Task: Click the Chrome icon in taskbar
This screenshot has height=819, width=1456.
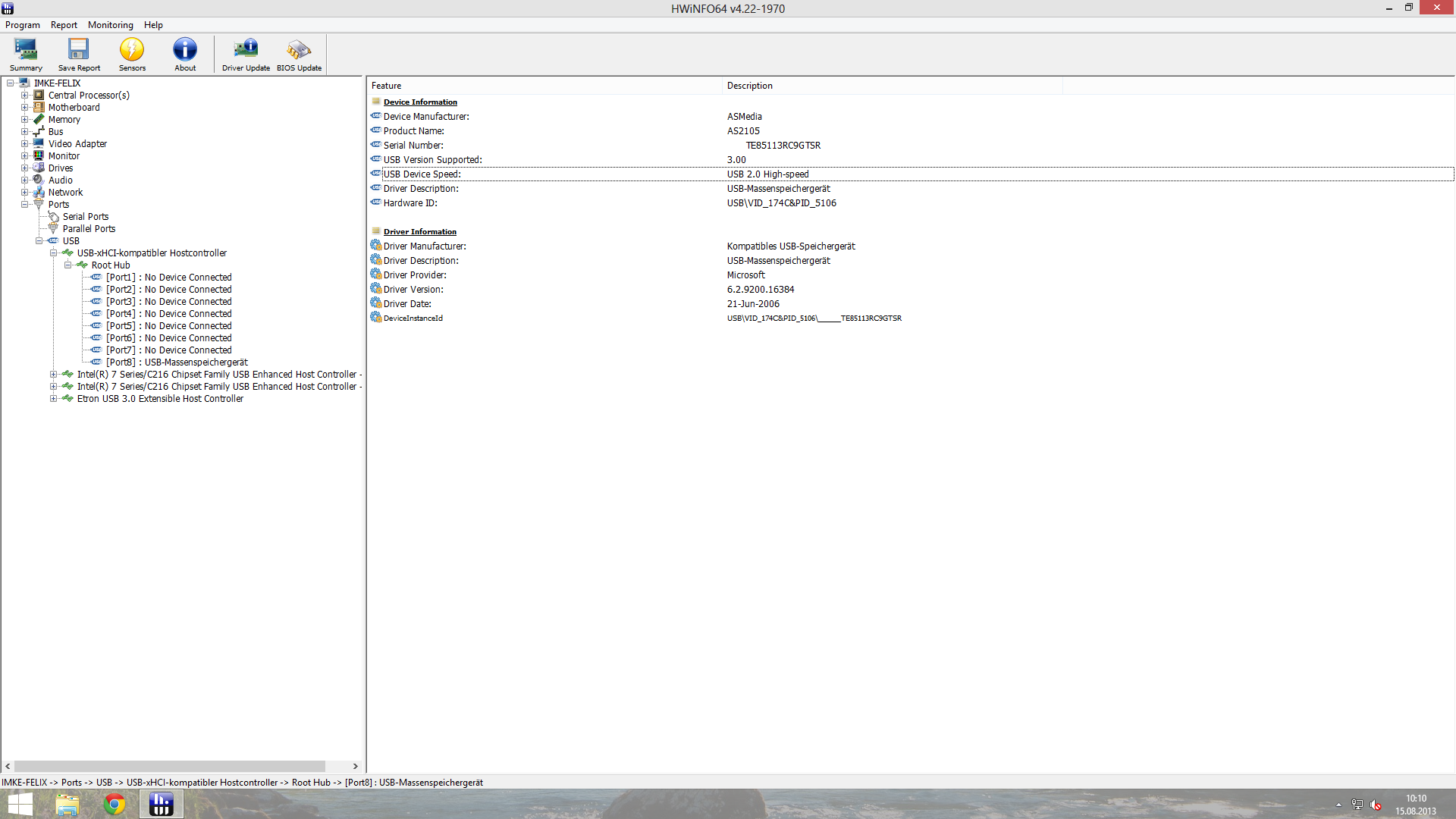Action: (115, 804)
